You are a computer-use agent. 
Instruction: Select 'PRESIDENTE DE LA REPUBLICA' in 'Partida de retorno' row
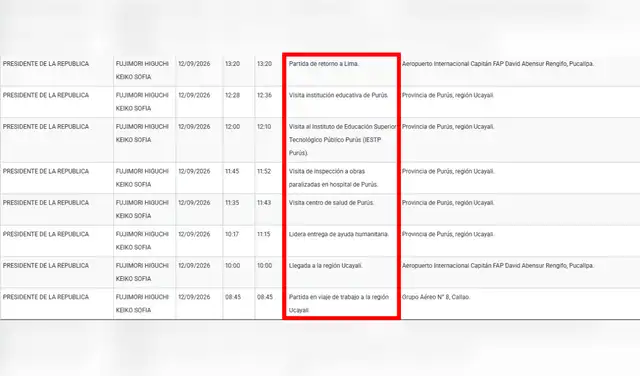click(46, 64)
